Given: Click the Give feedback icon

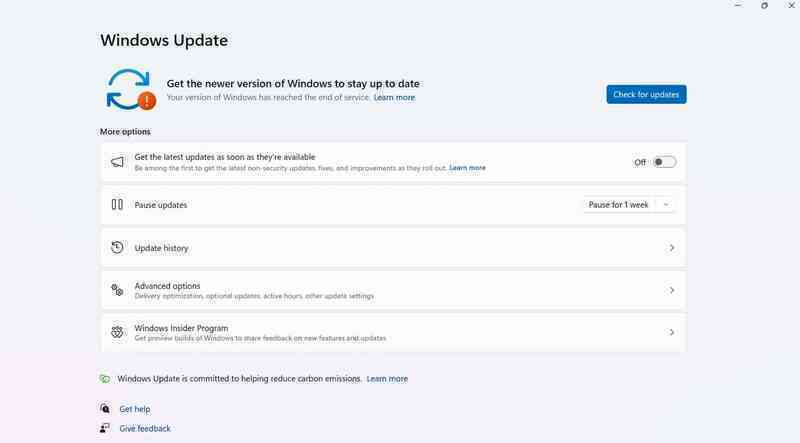Looking at the screenshot, I should pyautogui.click(x=105, y=428).
